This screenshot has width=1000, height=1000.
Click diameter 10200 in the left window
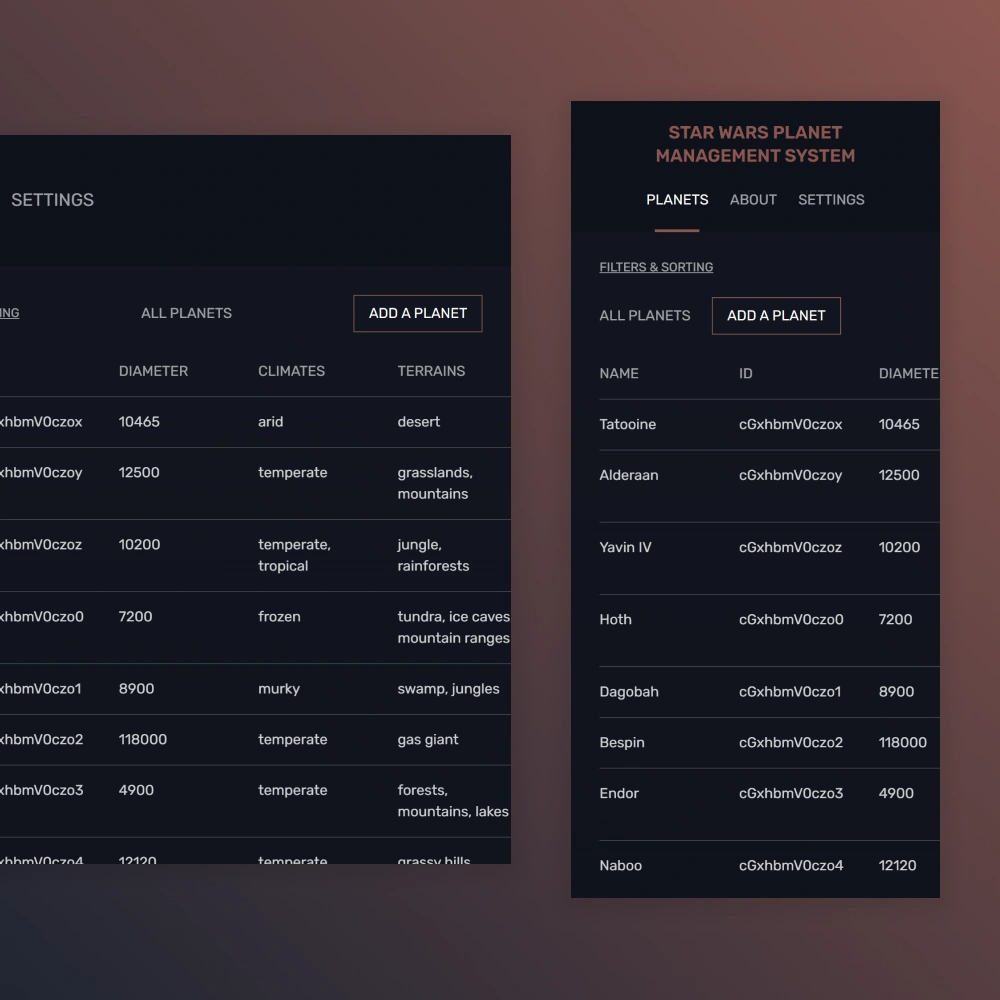[139, 545]
